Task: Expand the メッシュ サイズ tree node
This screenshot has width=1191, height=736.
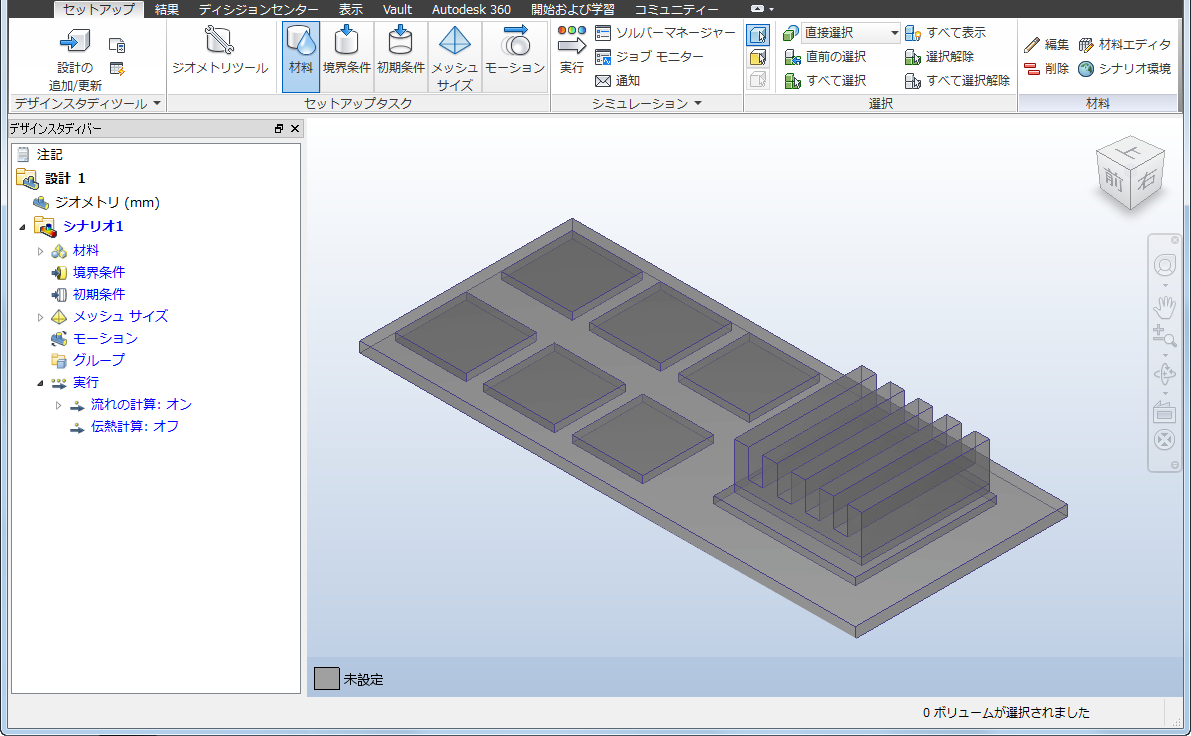Action: (x=40, y=317)
